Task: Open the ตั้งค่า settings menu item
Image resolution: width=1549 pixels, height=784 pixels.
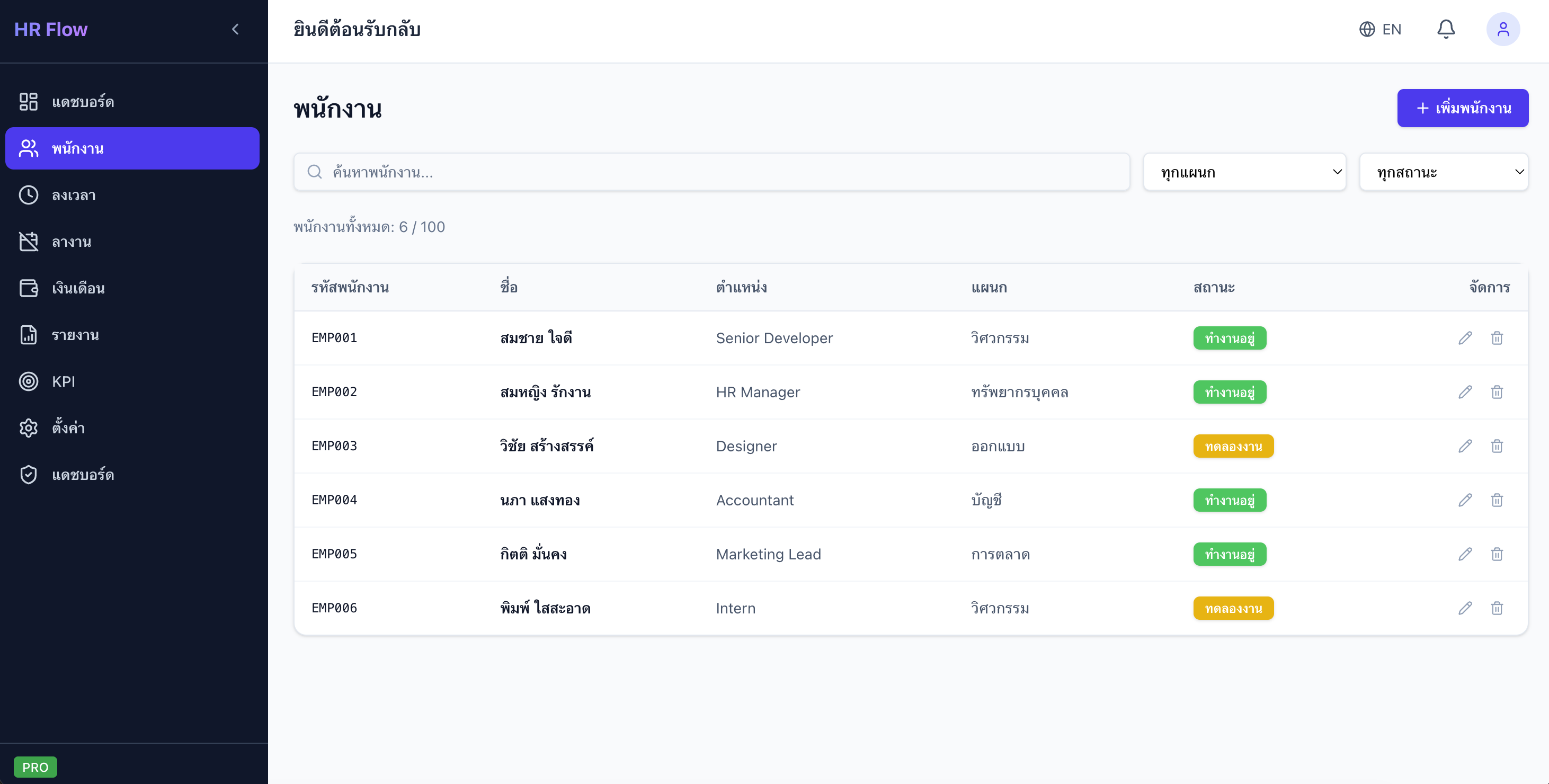Action: click(68, 427)
